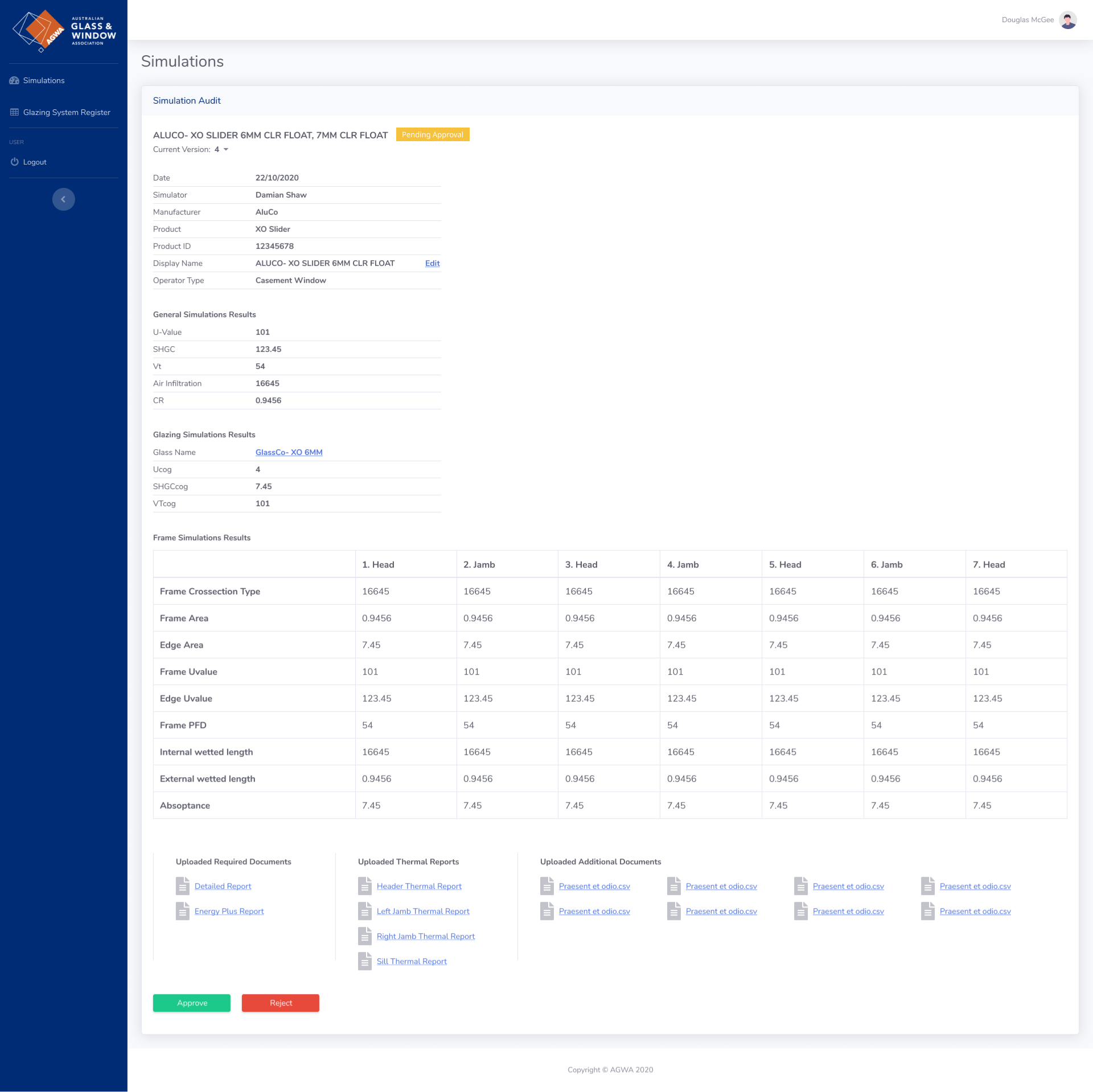Click Douglas McGee's profile avatar
This screenshot has width=1093, height=1092.
pos(1069,19)
